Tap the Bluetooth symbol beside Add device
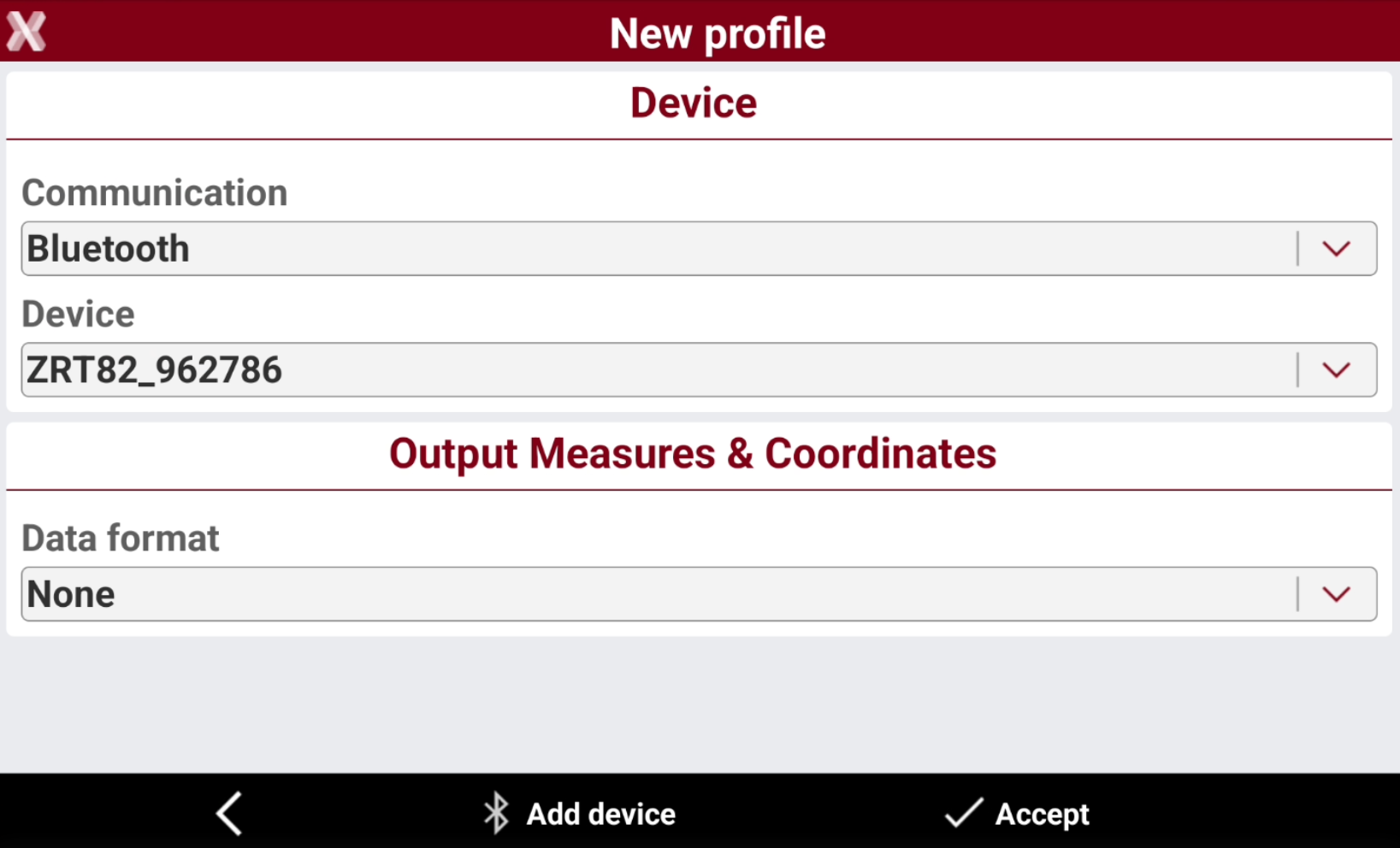 click(496, 813)
